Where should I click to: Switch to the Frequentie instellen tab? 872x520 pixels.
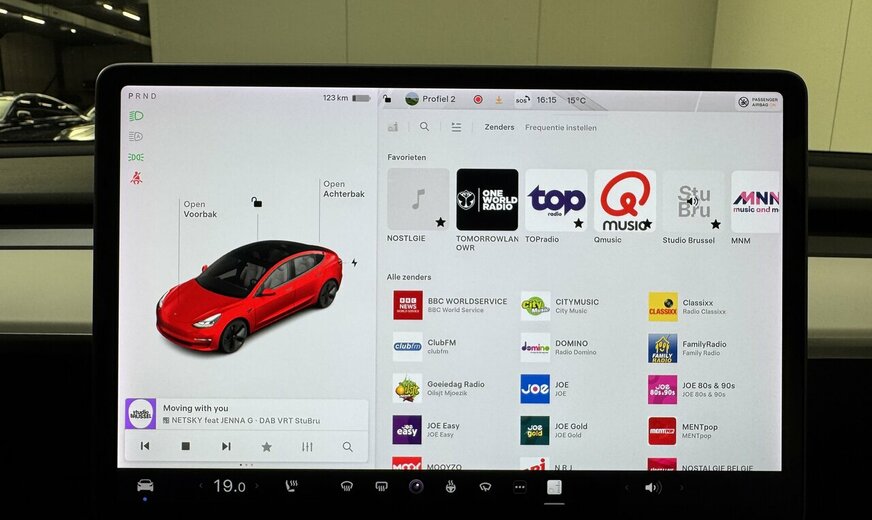(x=560, y=127)
